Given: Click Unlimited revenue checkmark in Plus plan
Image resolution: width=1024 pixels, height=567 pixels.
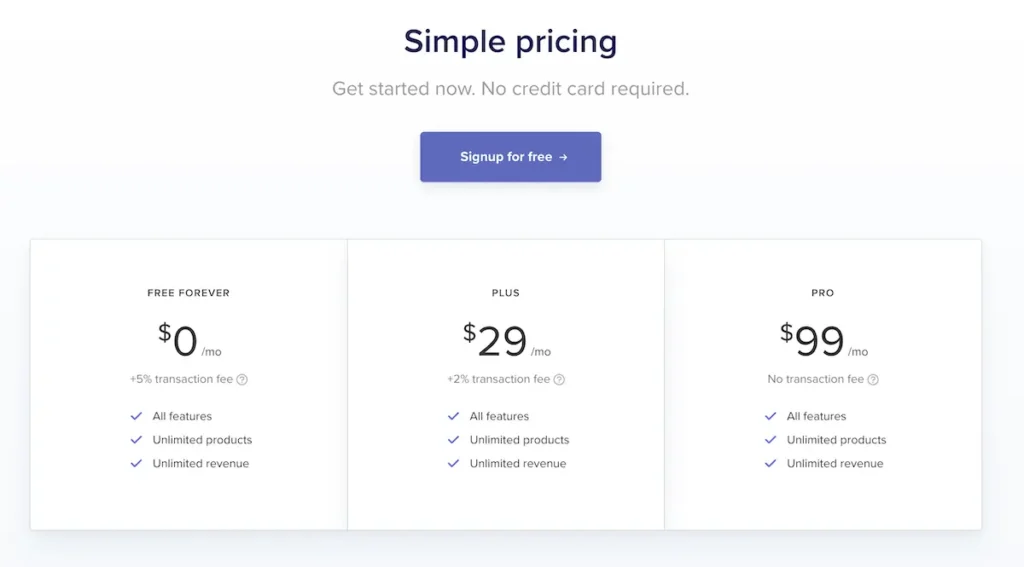Looking at the screenshot, I should point(453,464).
